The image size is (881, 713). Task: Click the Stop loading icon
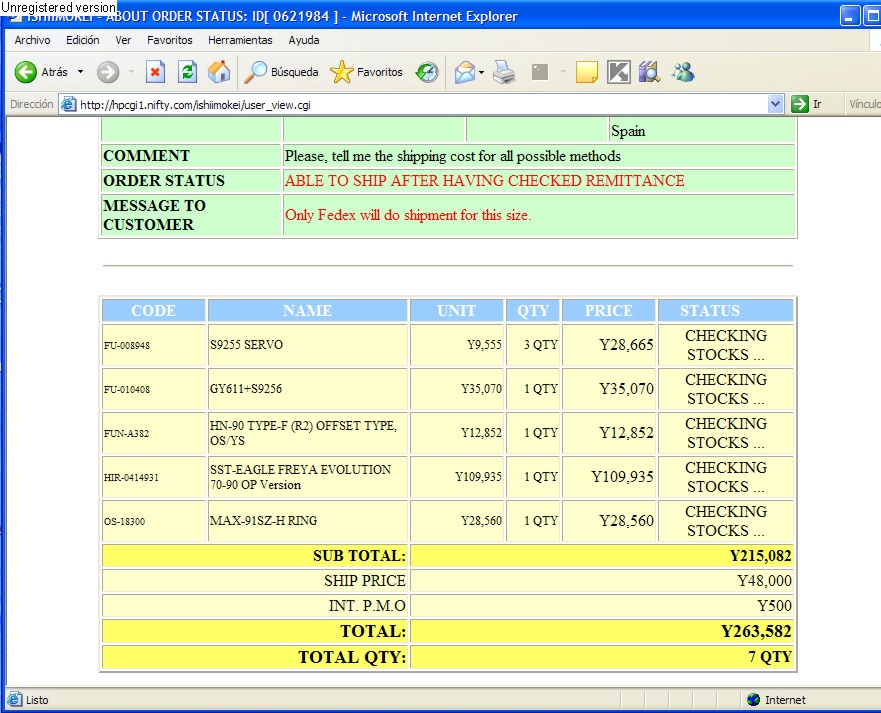(x=155, y=72)
